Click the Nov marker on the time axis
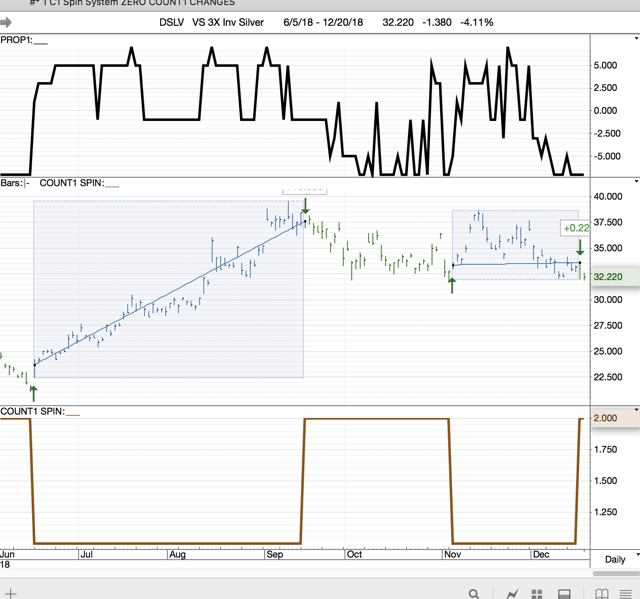Viewport: 640px width, 599px height. pos(453,555)
